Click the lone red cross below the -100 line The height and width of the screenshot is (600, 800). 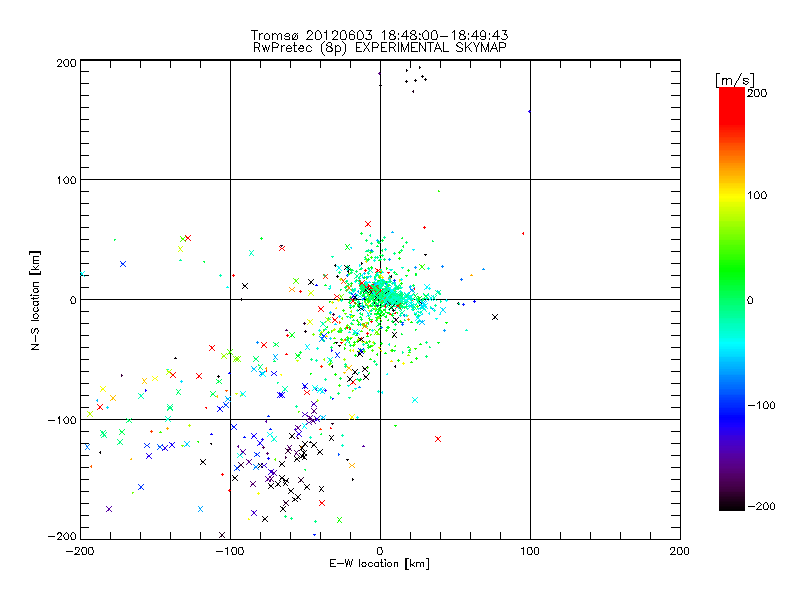click(438, 439)
